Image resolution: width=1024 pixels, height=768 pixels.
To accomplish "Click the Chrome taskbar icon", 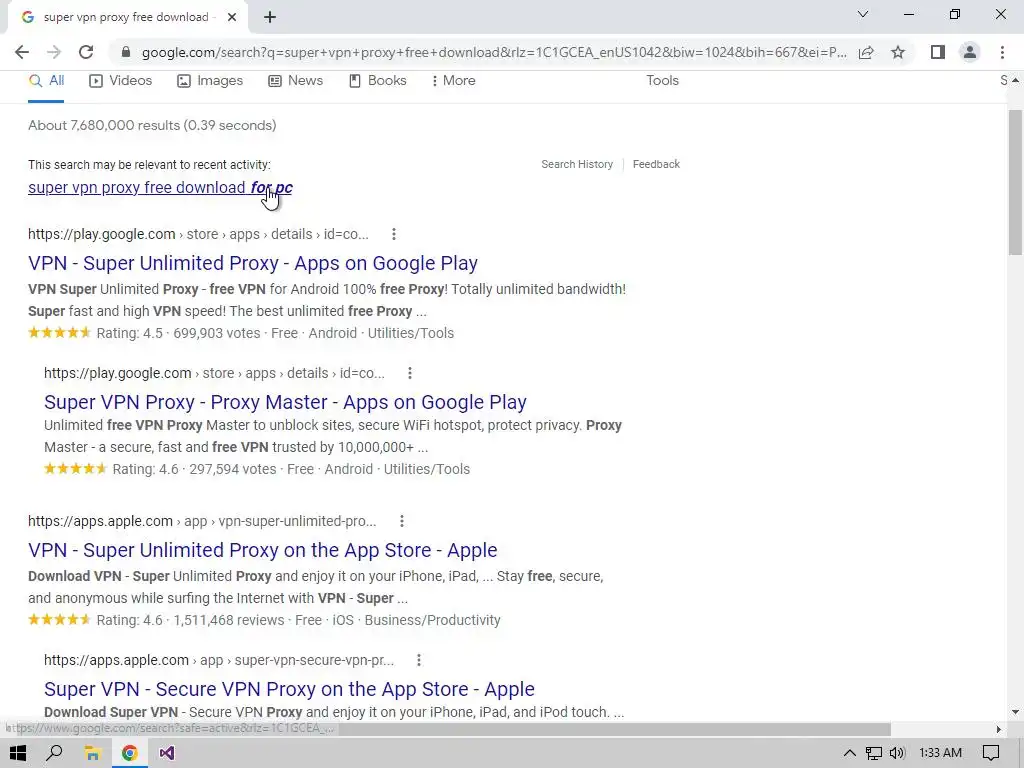I will coord(129,753).
